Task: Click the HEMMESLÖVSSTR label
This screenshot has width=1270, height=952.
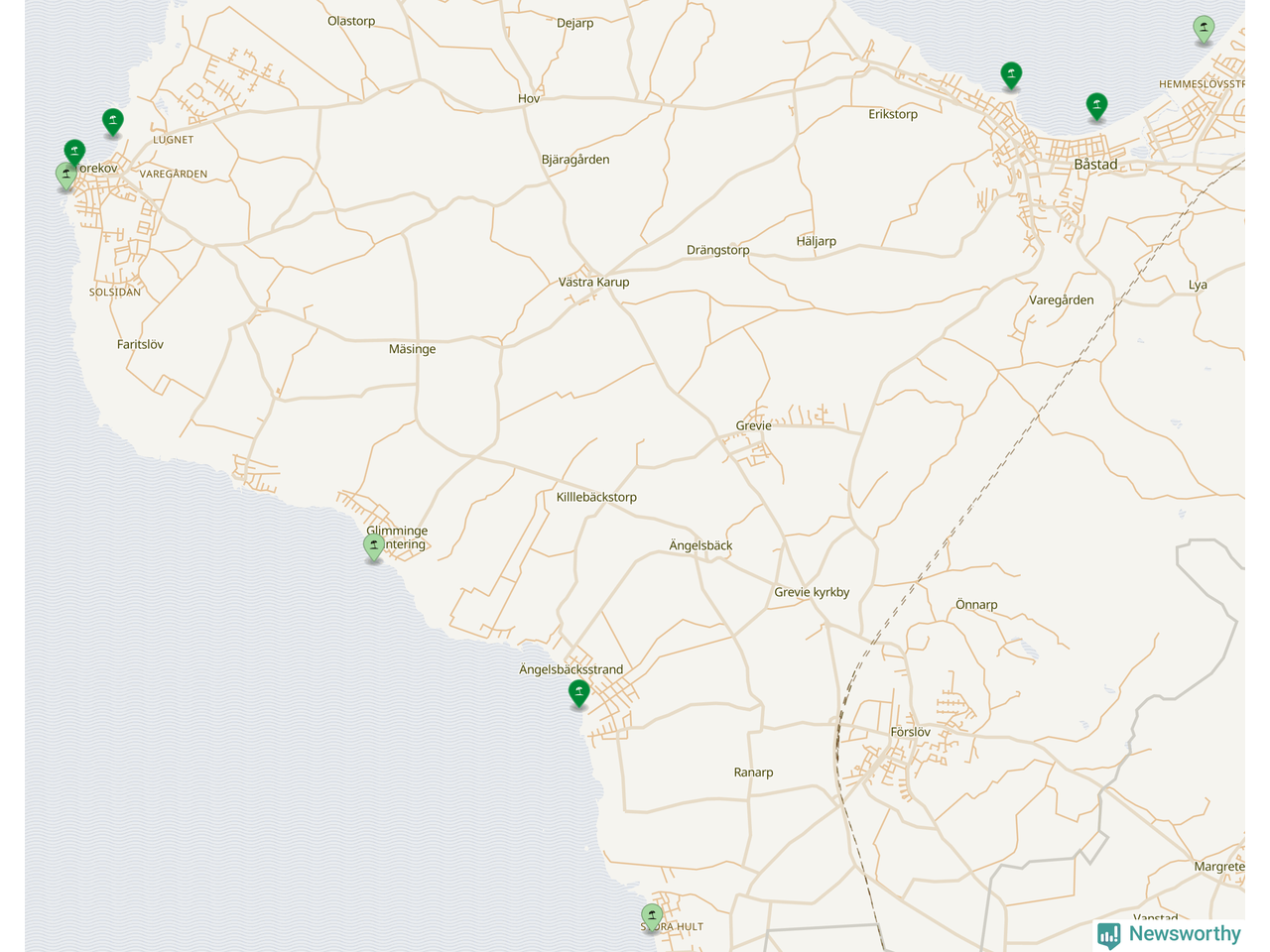Action: click(x=1202, y=84)
